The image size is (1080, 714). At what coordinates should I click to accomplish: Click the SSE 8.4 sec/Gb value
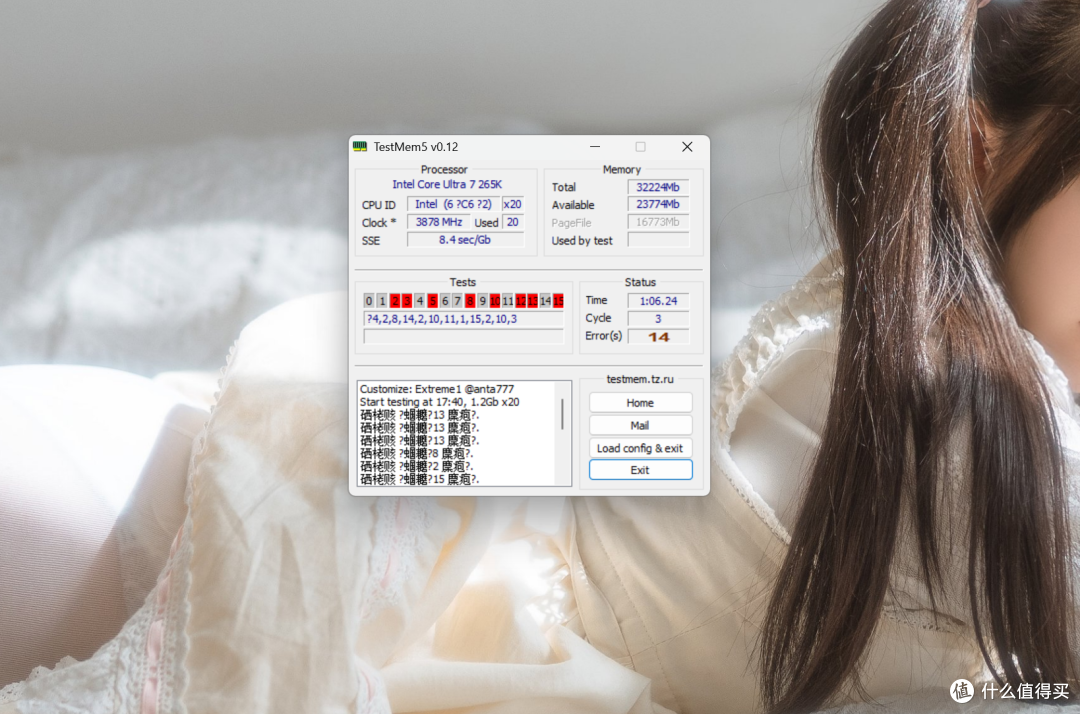click(x=465, y=240)
